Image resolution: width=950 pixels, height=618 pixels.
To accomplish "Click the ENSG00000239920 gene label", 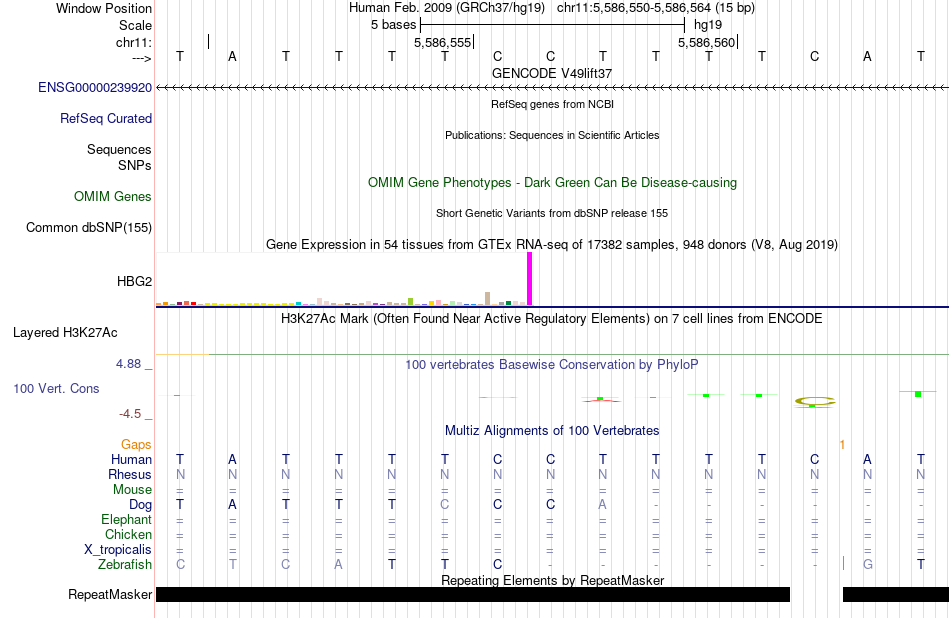I will (x=95, y=87).
